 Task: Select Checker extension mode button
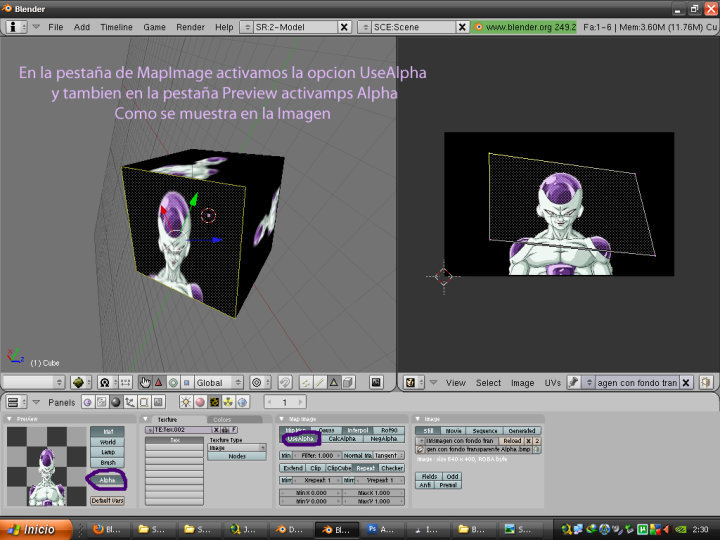point(392,468)
